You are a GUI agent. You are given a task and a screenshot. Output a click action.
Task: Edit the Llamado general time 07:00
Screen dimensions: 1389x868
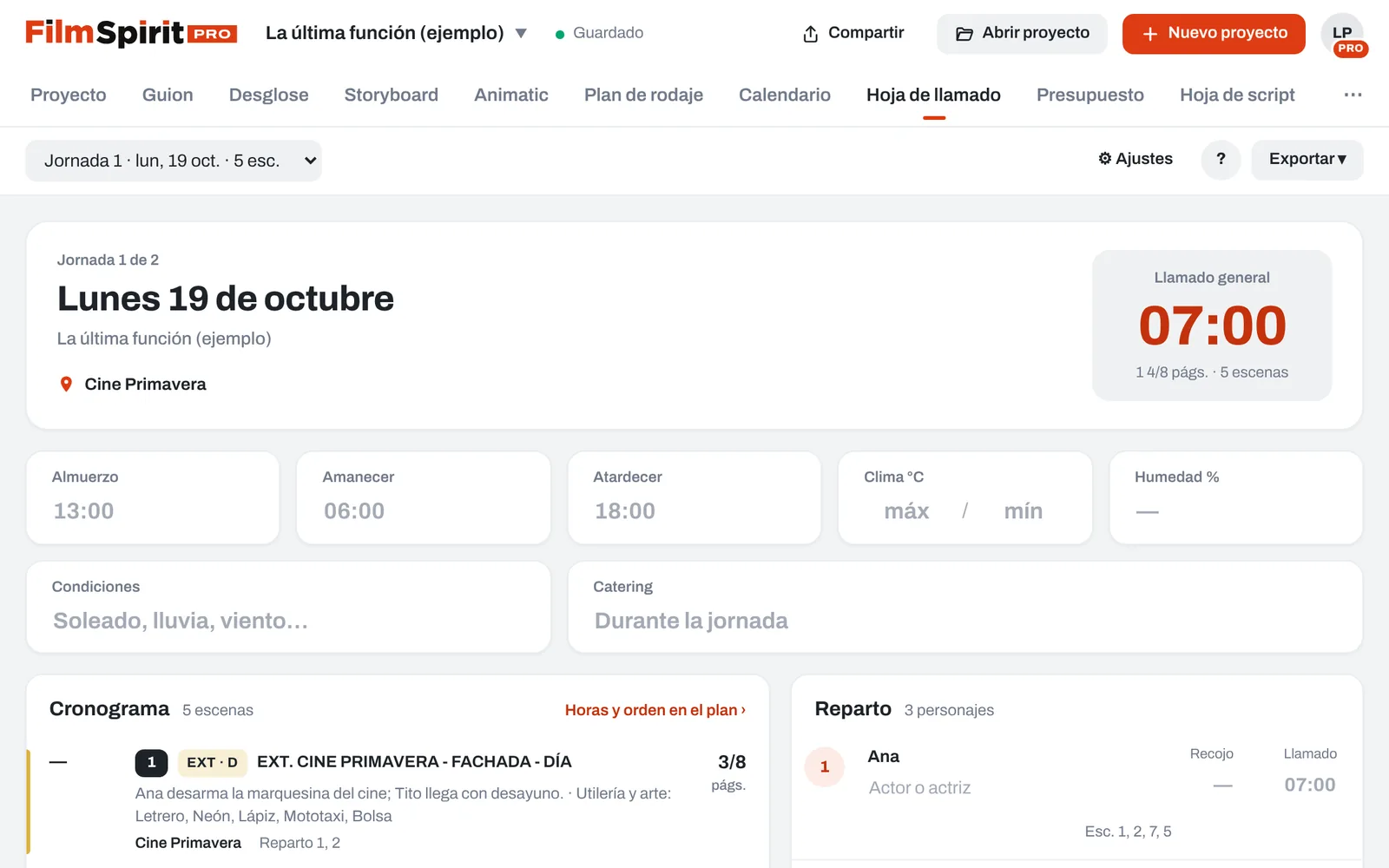tap(1212, 325)
